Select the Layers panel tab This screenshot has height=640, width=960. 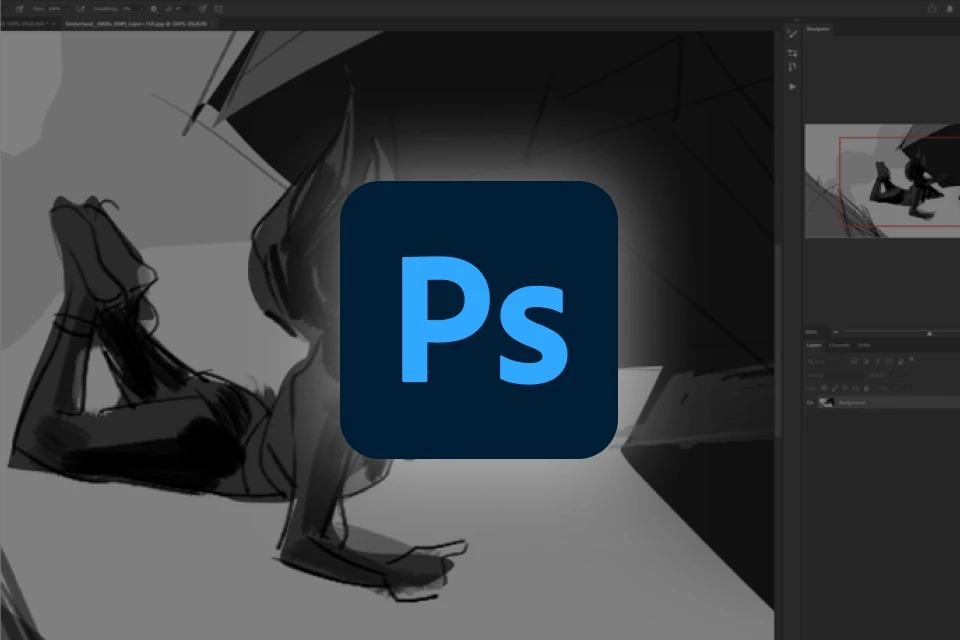(x=814, y=345)
